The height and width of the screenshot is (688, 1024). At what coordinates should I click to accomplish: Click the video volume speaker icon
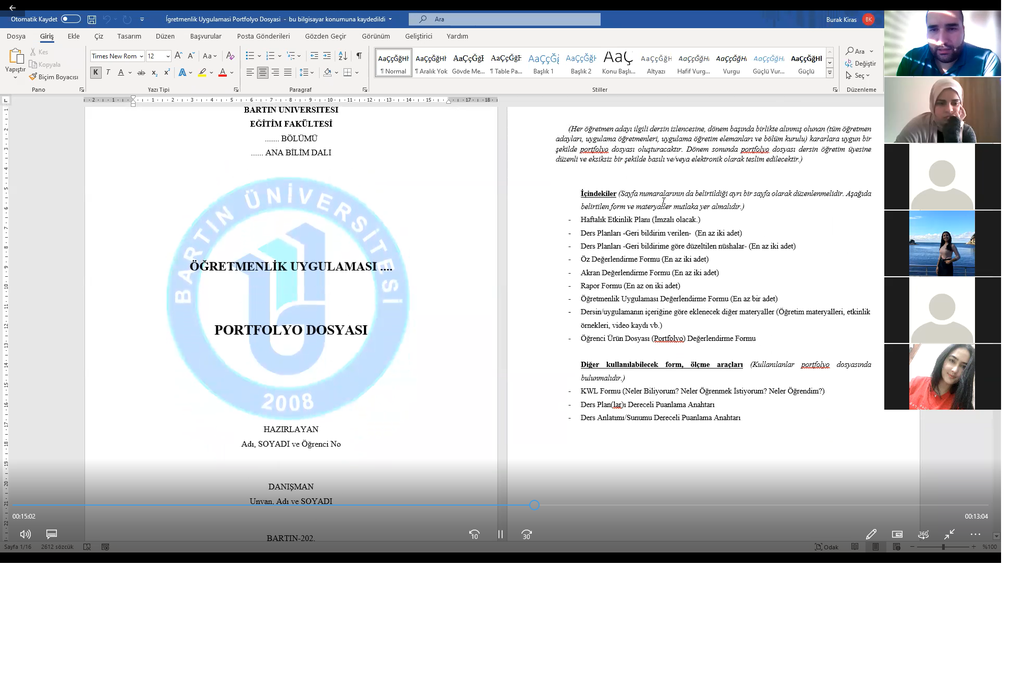tap(25, 534)
